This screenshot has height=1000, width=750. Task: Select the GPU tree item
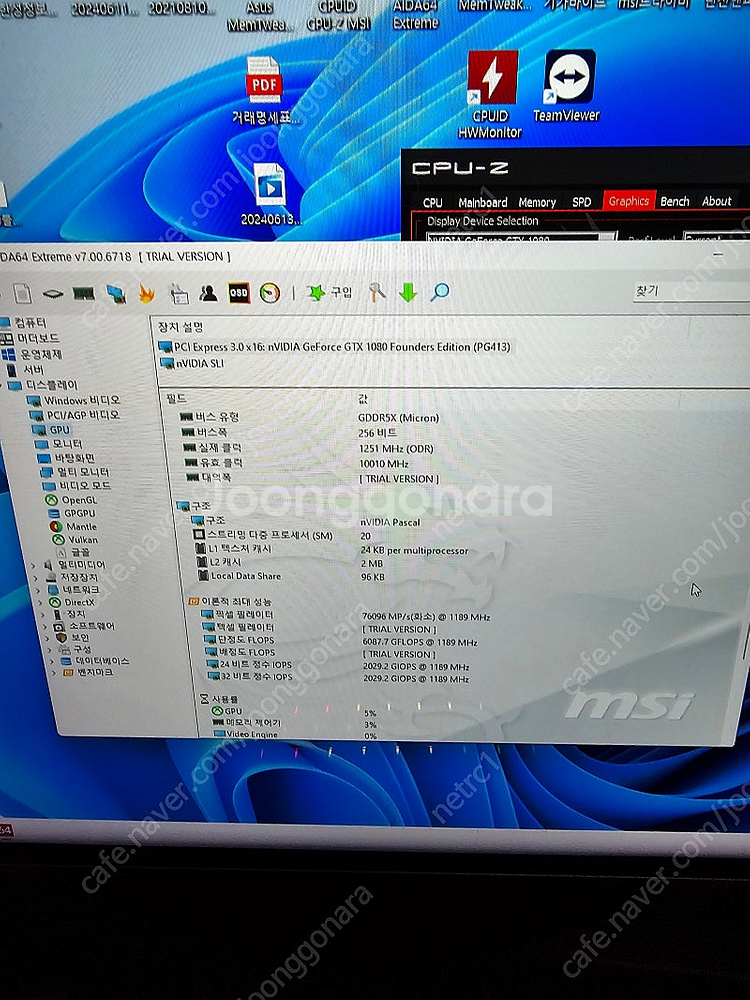(52, 430)
